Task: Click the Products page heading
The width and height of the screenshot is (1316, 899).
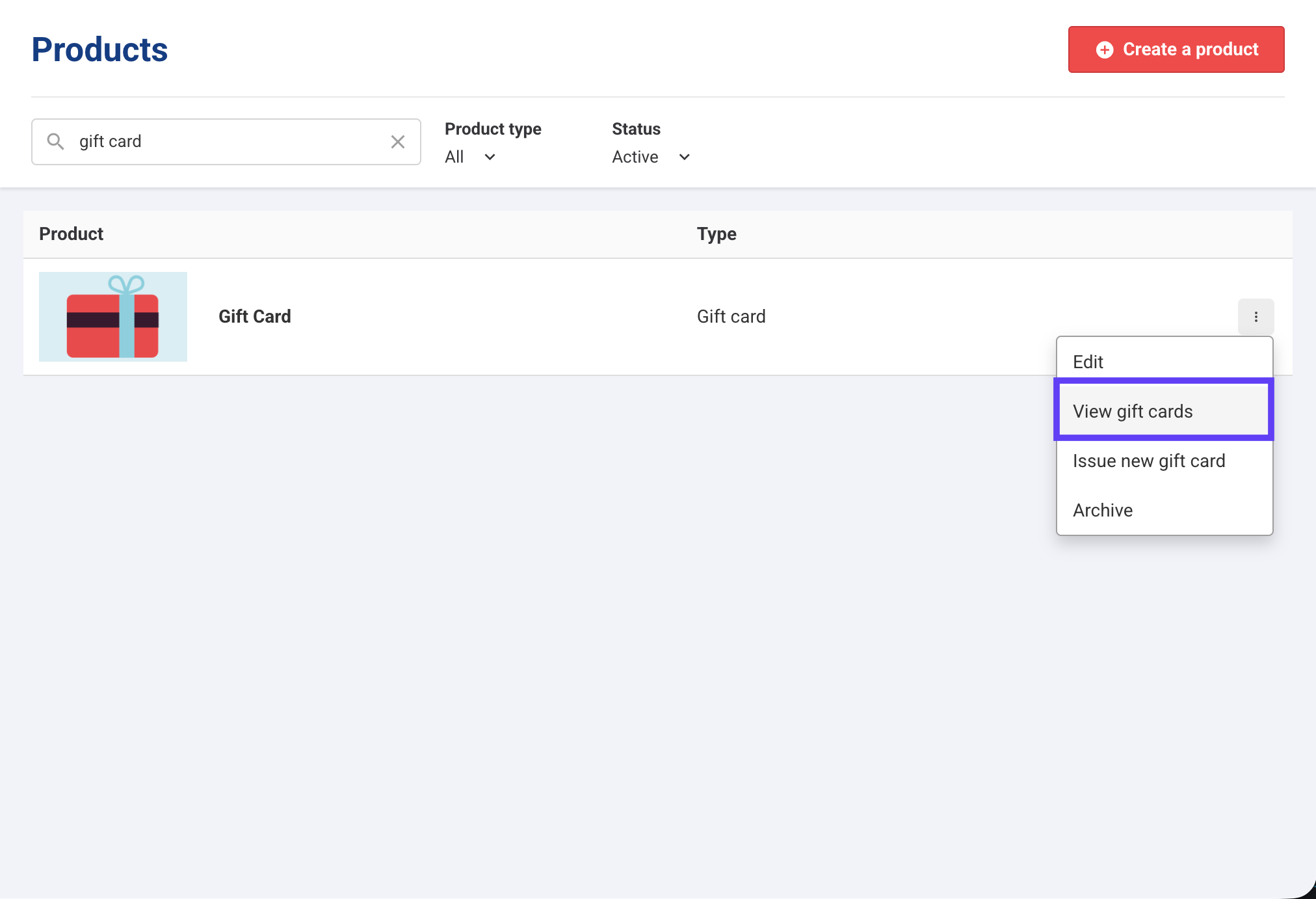Action: (x=99, y=49)
